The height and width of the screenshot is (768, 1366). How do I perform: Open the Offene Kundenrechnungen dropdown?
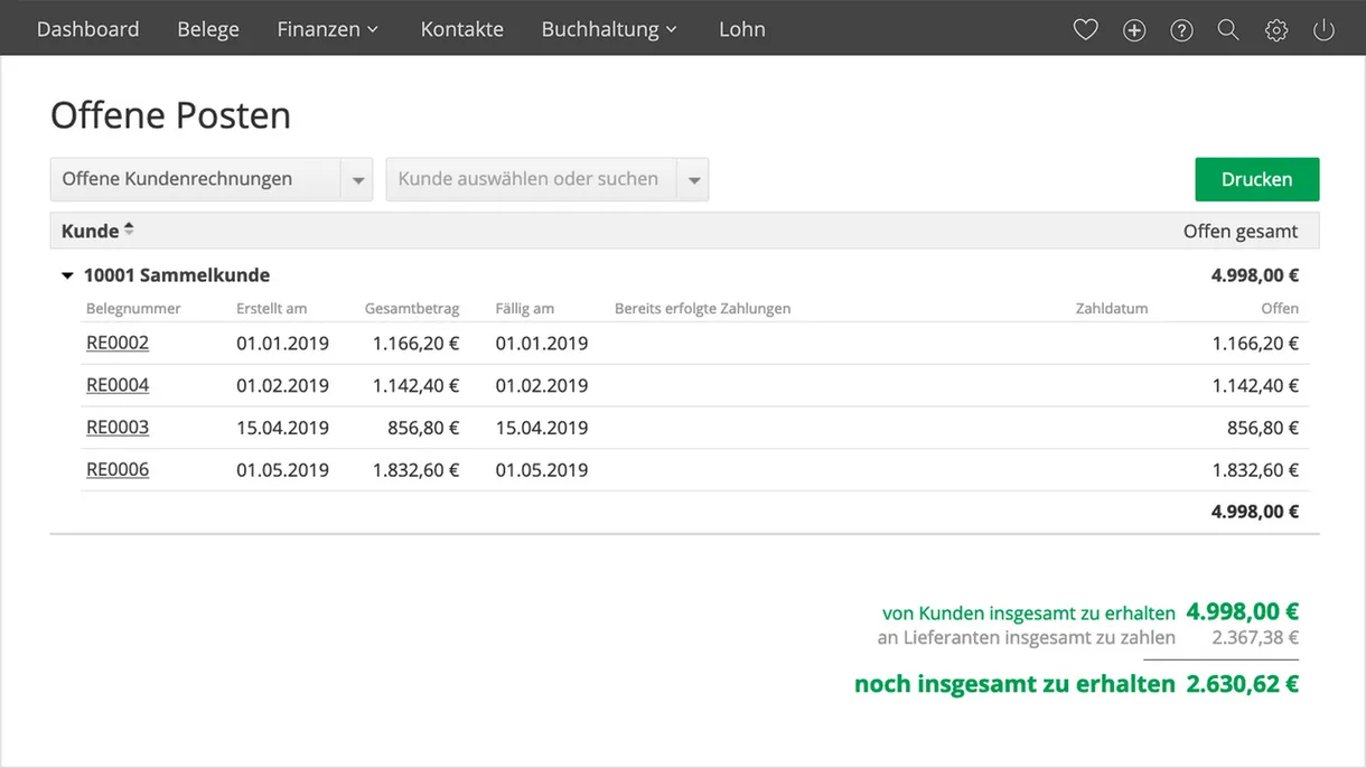coord(211,179)
